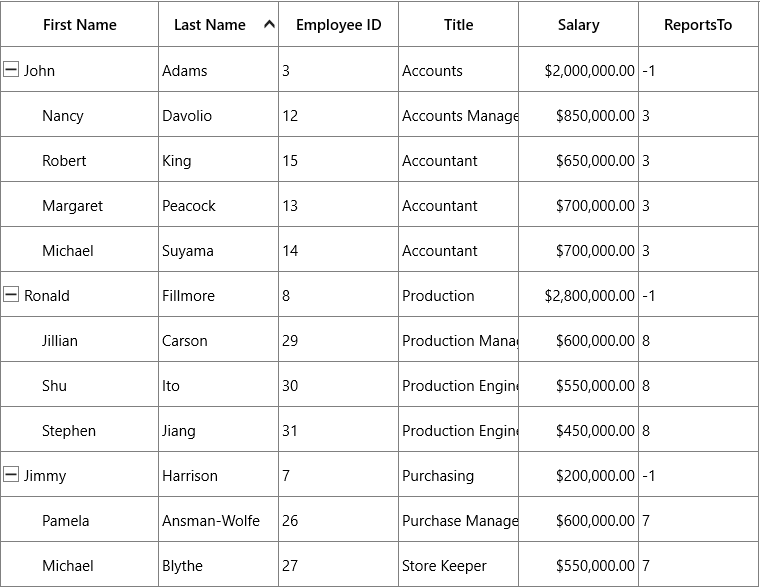The width and height of the screenshot is (760, 587).
Task: Sort by Salary column header
Action: tap(578, 24)
